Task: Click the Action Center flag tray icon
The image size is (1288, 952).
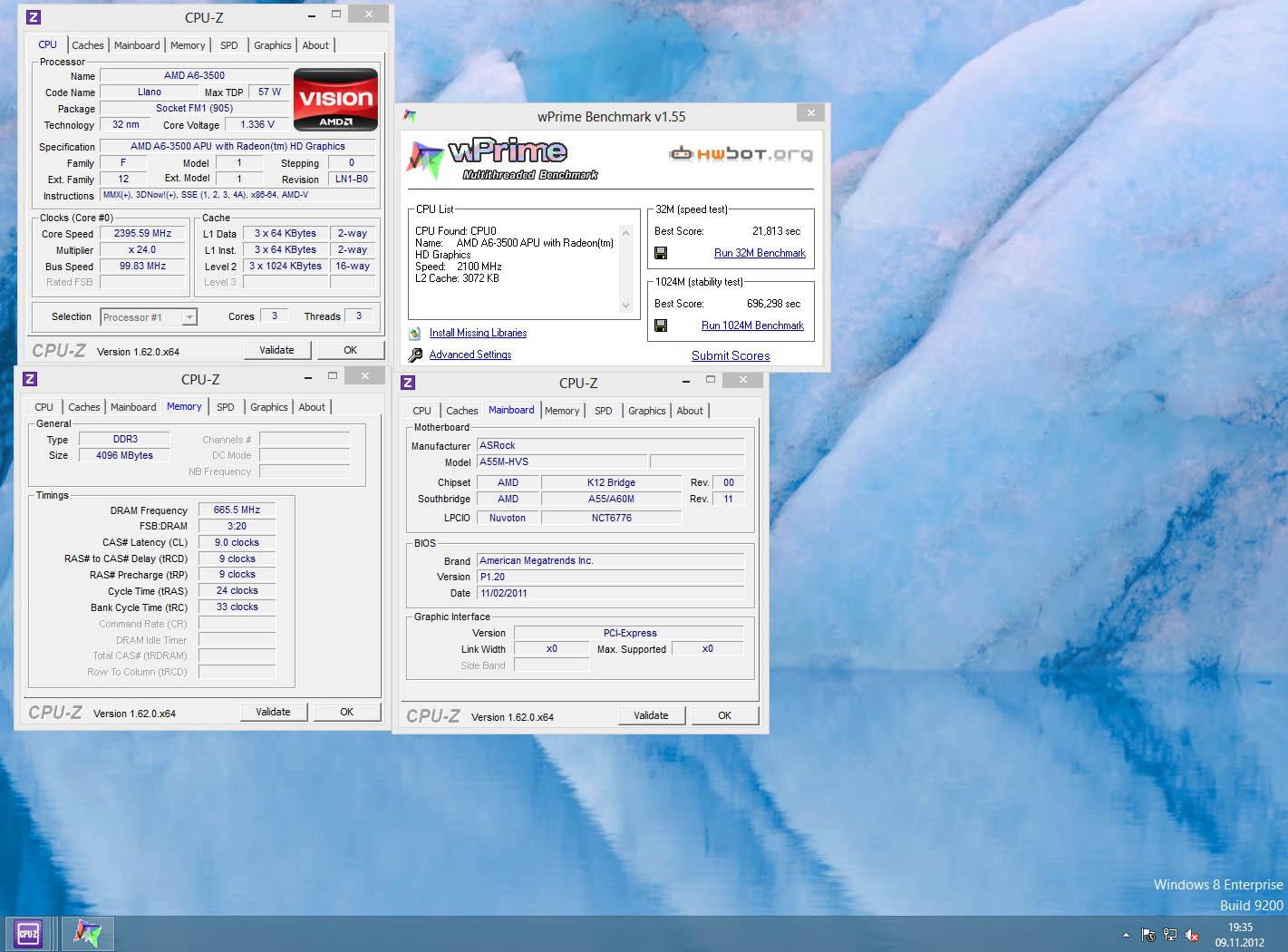Action: 1148,935
